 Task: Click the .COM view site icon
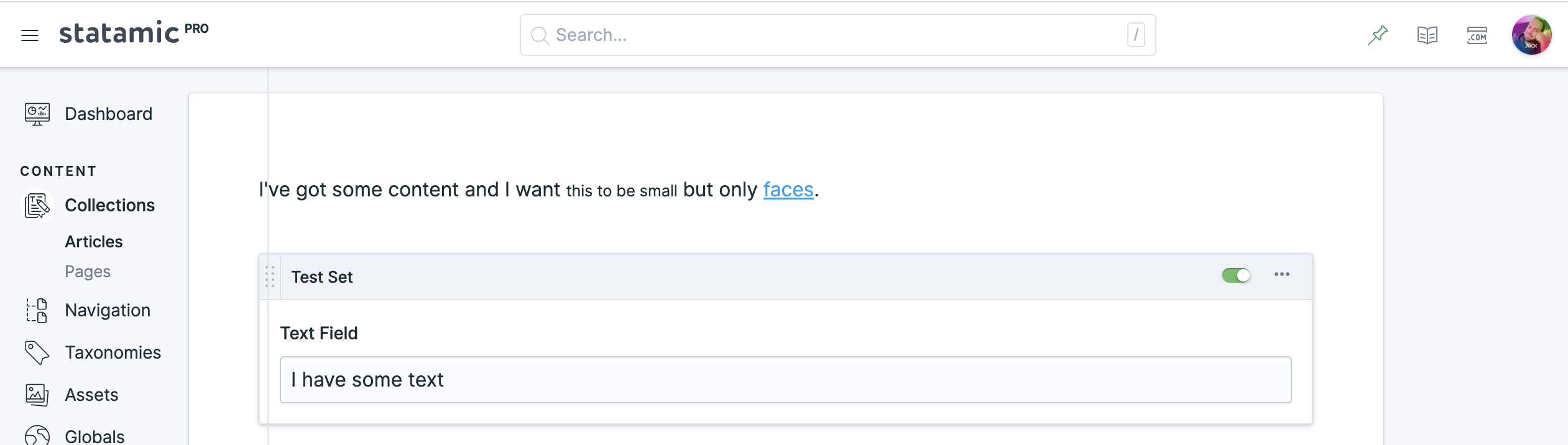(x=1477, y=35)
